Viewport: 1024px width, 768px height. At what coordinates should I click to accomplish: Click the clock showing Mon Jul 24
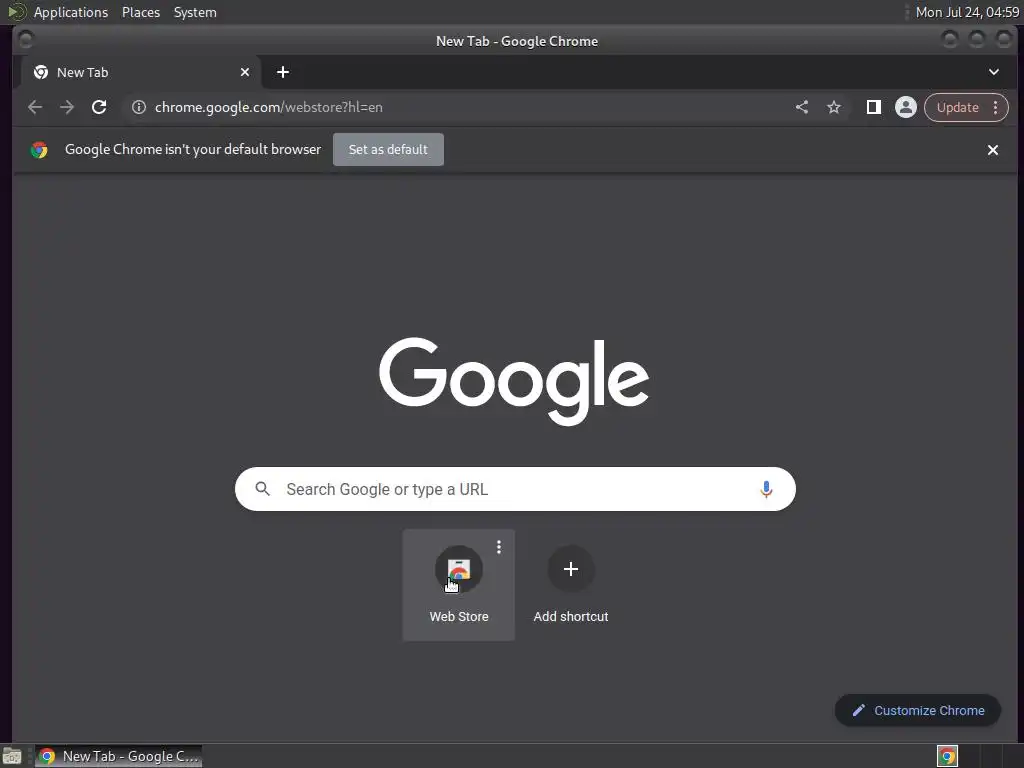point(967,12)
